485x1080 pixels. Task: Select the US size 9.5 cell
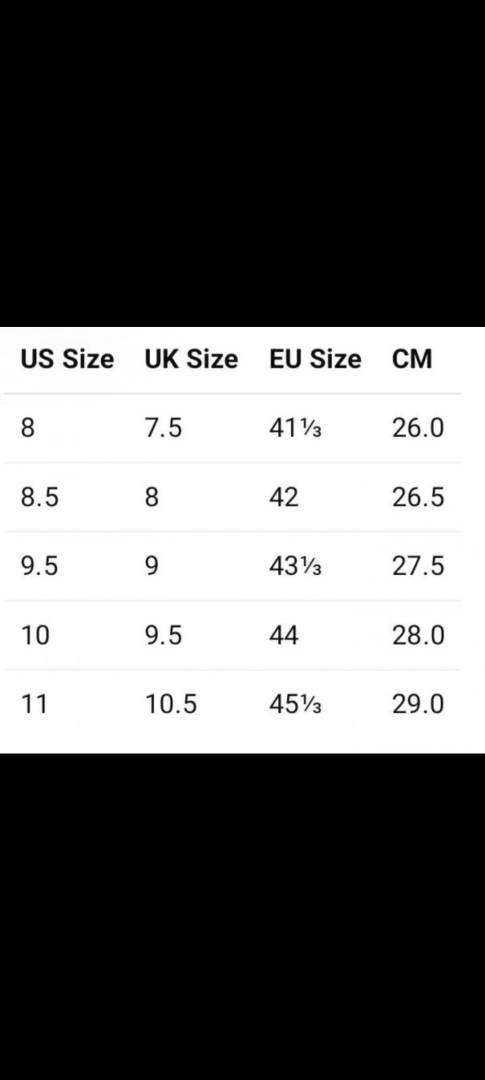coord(39,566)
